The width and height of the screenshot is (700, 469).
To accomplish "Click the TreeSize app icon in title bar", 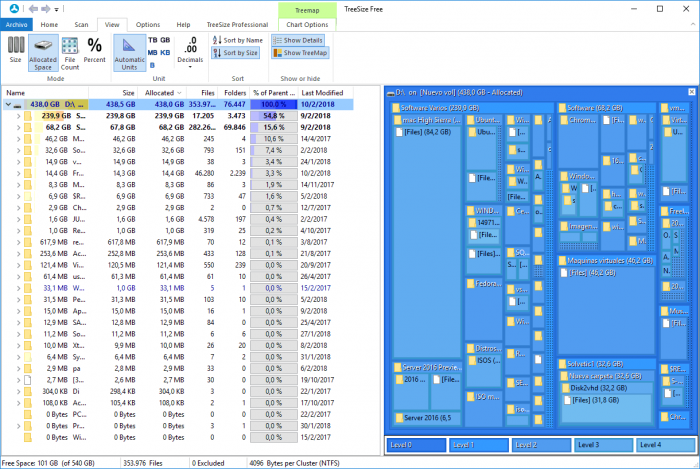I will point(14,8).
